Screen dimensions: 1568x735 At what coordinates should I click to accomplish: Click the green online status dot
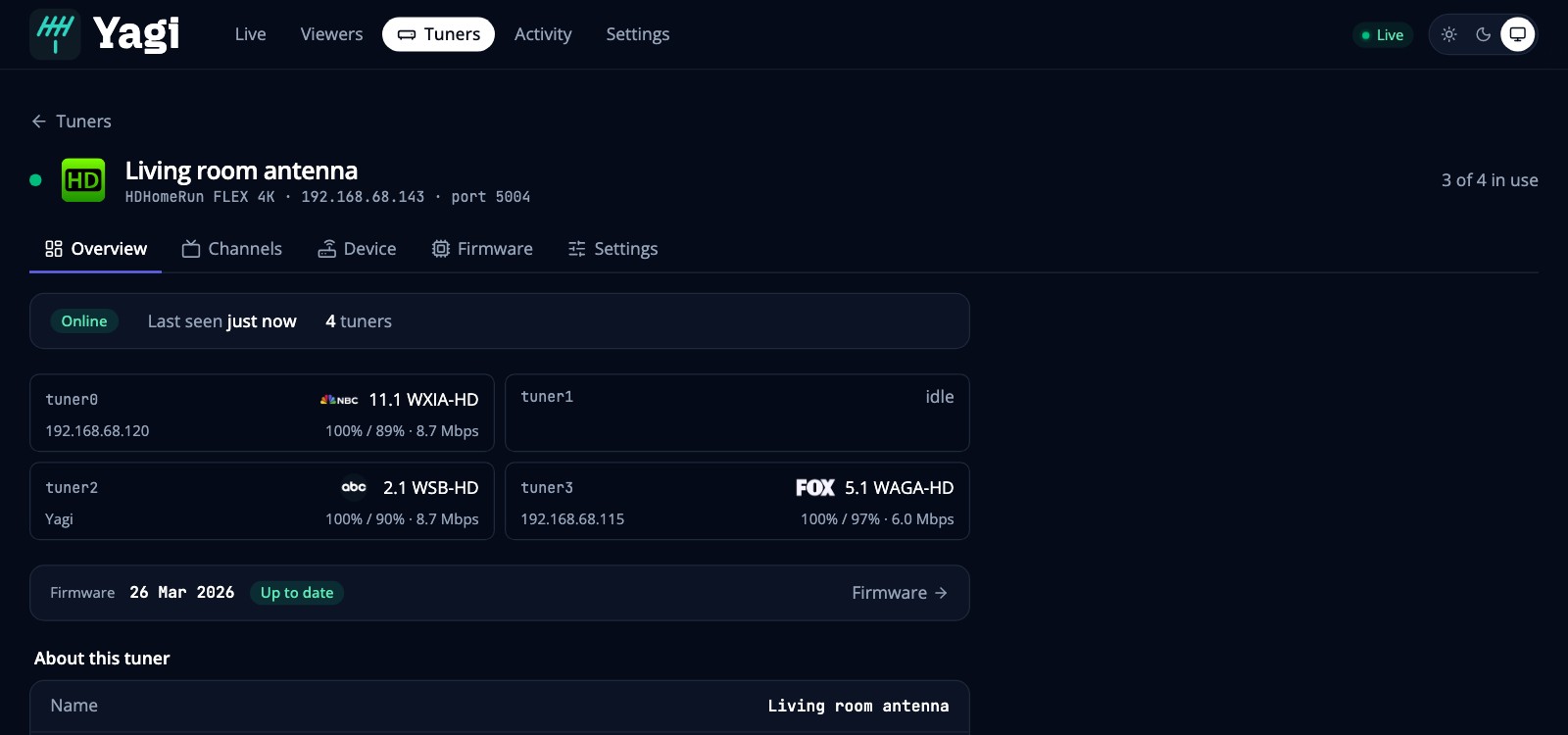[x=35, y=180]
